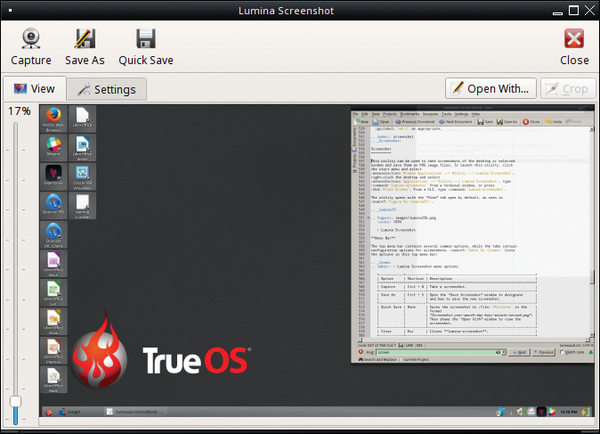
Task: Open the Save As dialog
Action: coord(85,47)
